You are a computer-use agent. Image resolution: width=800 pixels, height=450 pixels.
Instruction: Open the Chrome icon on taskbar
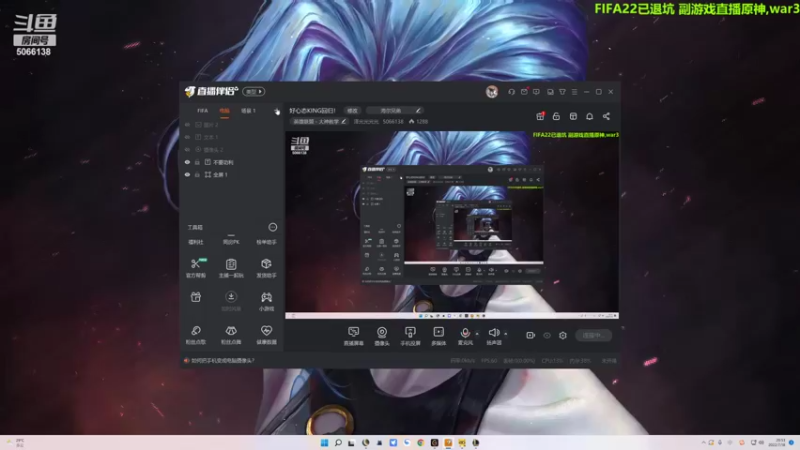(421, 443)
